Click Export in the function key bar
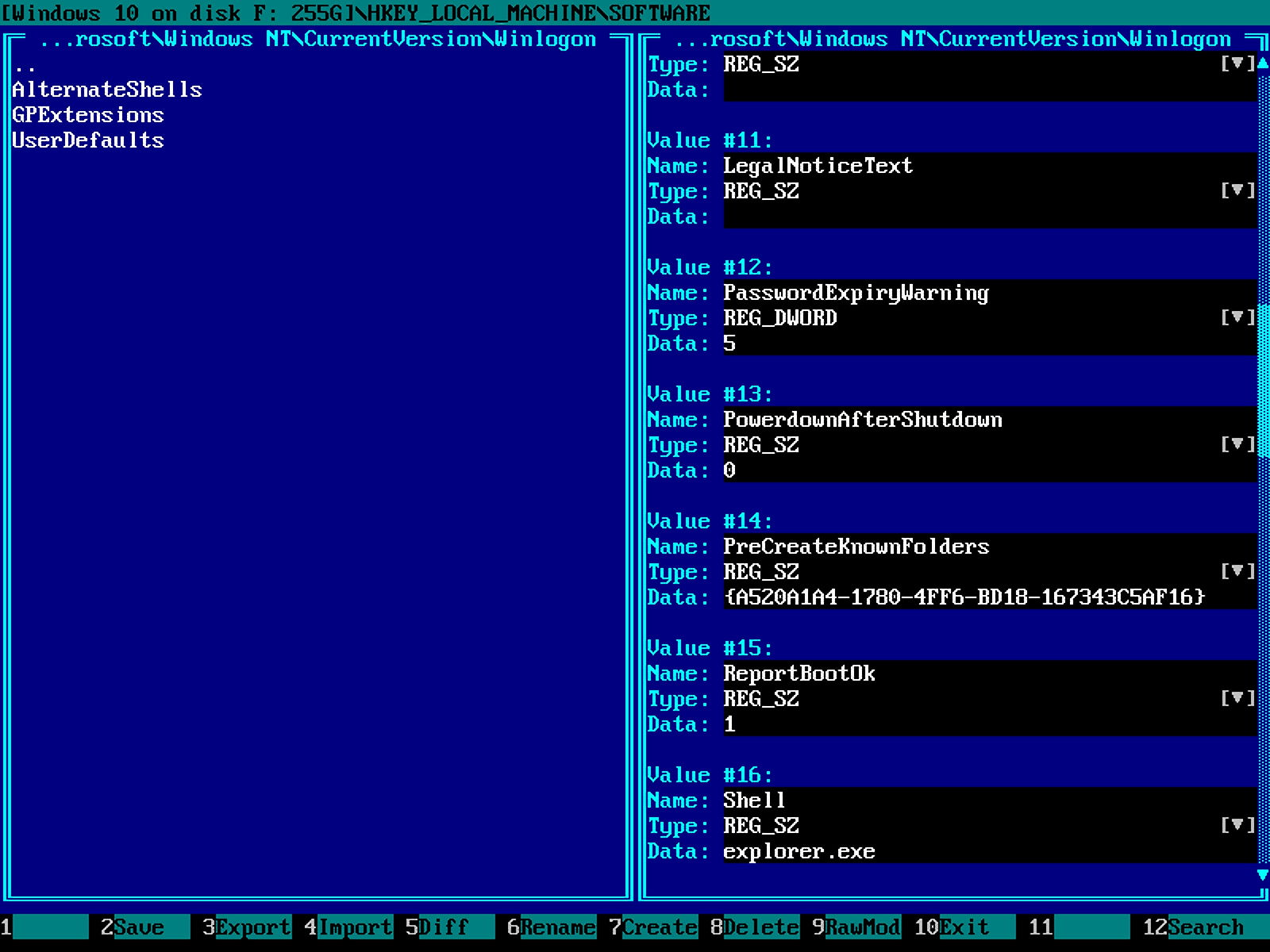Viewport: 1270px width, 952px height. pos(252,927)
